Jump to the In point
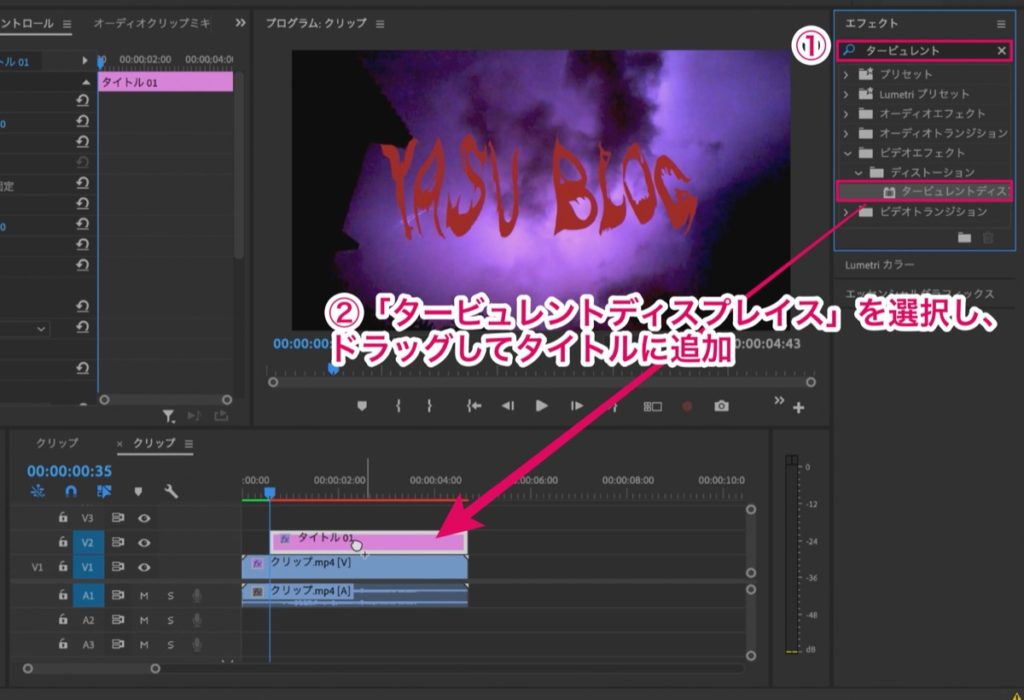This screenshot has height=700, width=1024. [474, 406]
